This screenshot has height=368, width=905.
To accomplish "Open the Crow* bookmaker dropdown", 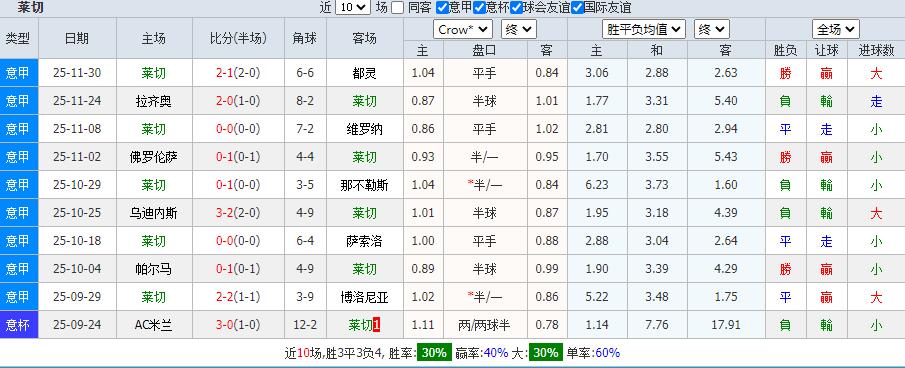I will point(463,29).
